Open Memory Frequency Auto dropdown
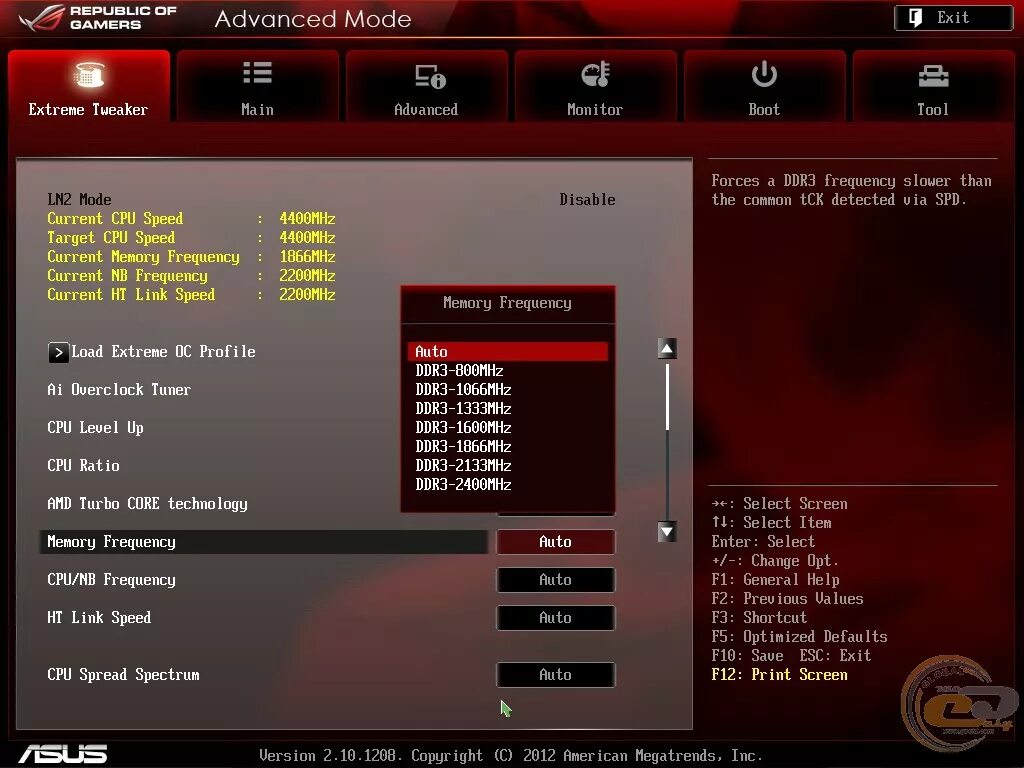Image resolution: width=1024 pixels, height=768 pixels. tap(556, 541)
